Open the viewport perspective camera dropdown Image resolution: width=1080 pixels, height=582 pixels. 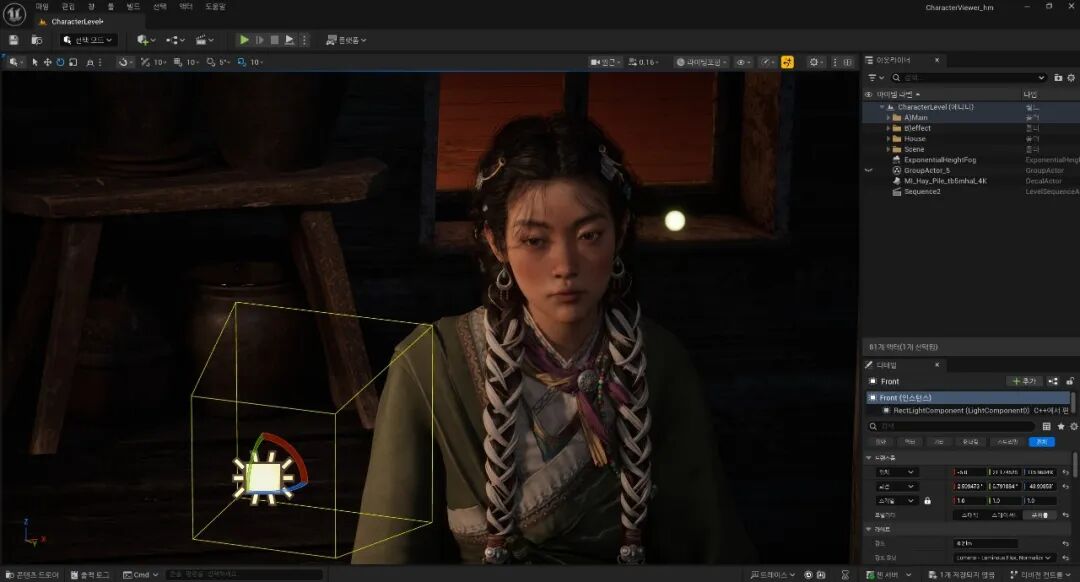(605, 62)
